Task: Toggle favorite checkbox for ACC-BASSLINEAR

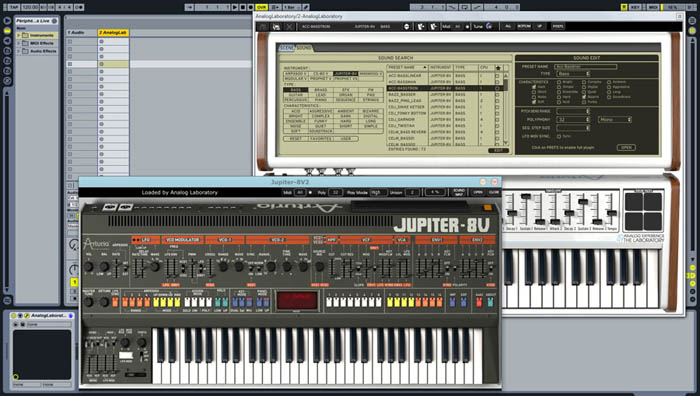Action: click(x=497, y=76)
